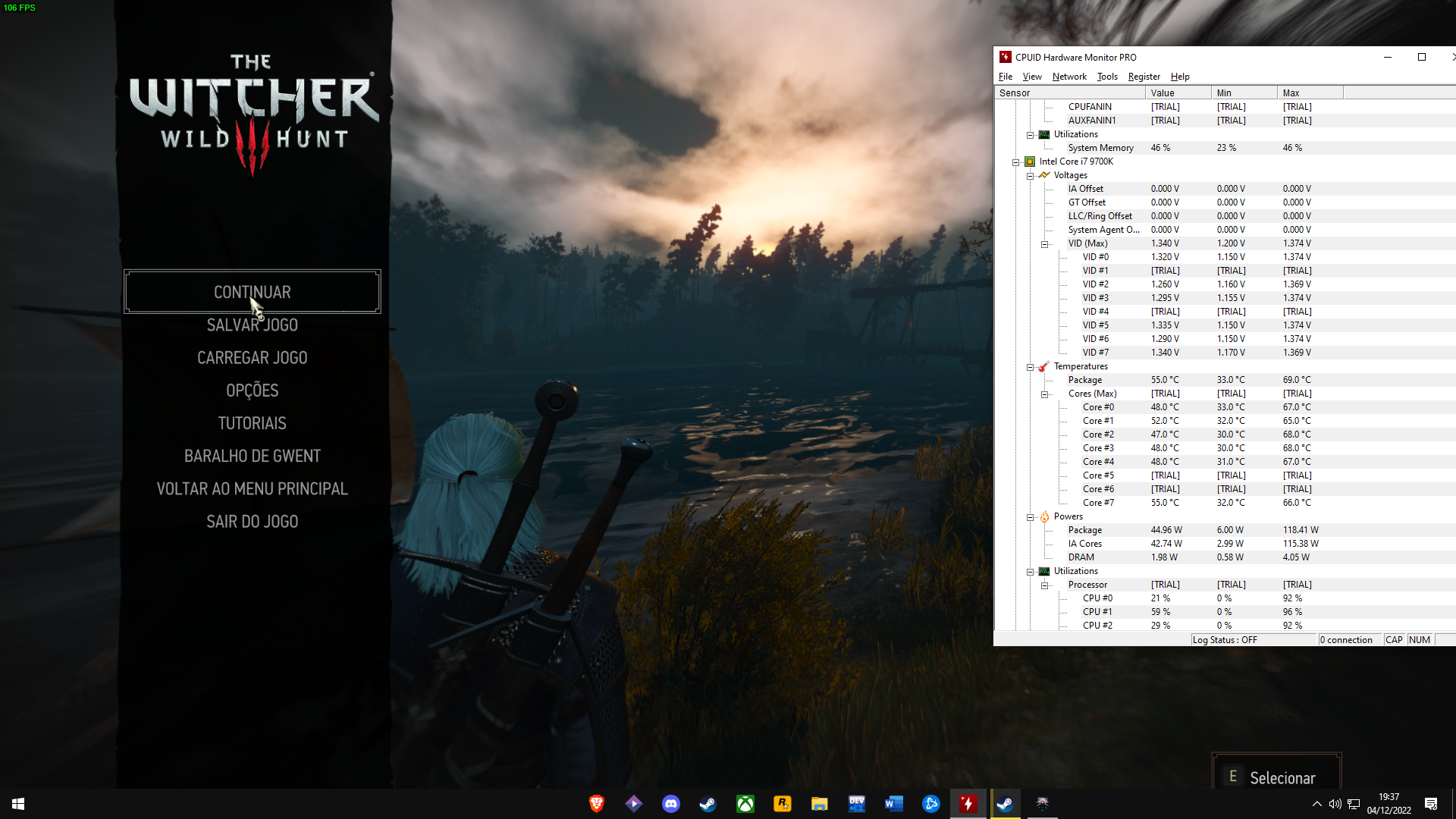Open the File menu in HWMonitor
The height and width of the screenshot is (819, 1456).
[1006, 77]
